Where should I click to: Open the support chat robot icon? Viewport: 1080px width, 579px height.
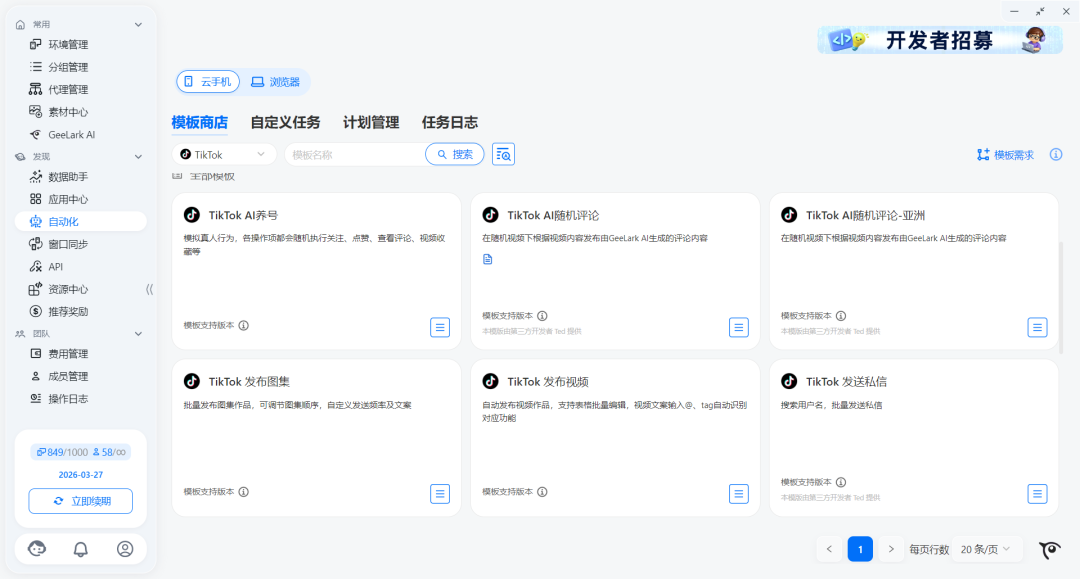click(x=37, y=549)
